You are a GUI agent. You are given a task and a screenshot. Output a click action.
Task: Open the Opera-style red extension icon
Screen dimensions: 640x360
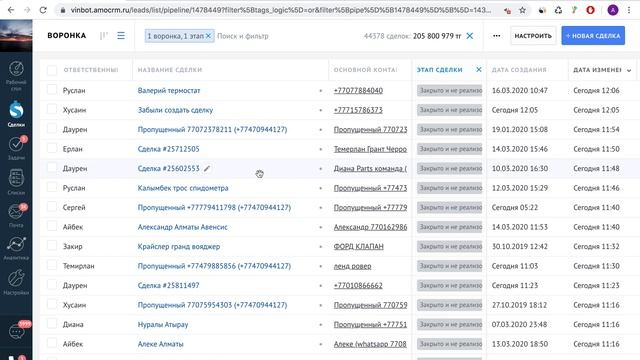[590, 10]
